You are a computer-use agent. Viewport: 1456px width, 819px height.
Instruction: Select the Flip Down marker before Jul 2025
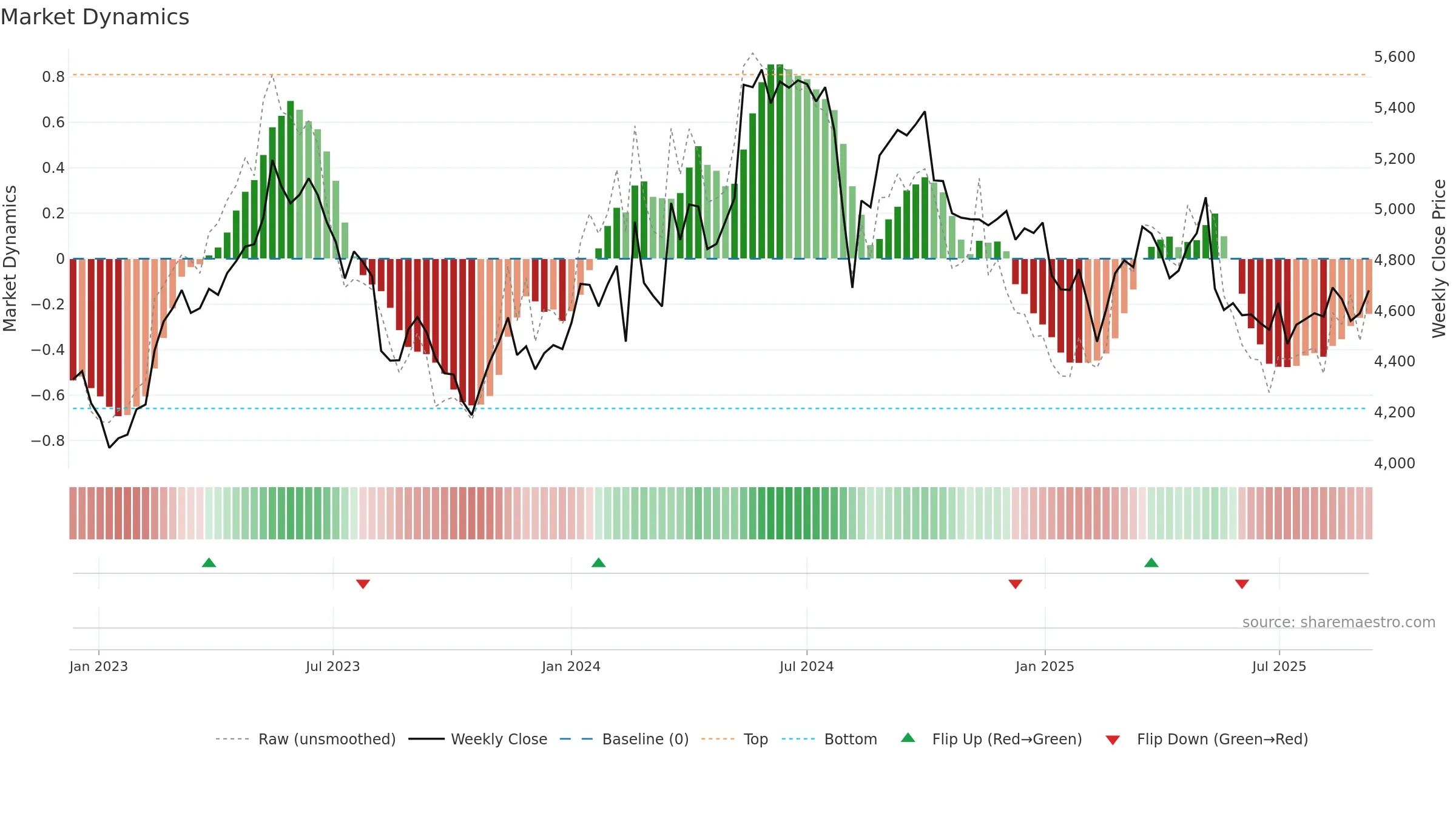click(x=1242, y=584)
